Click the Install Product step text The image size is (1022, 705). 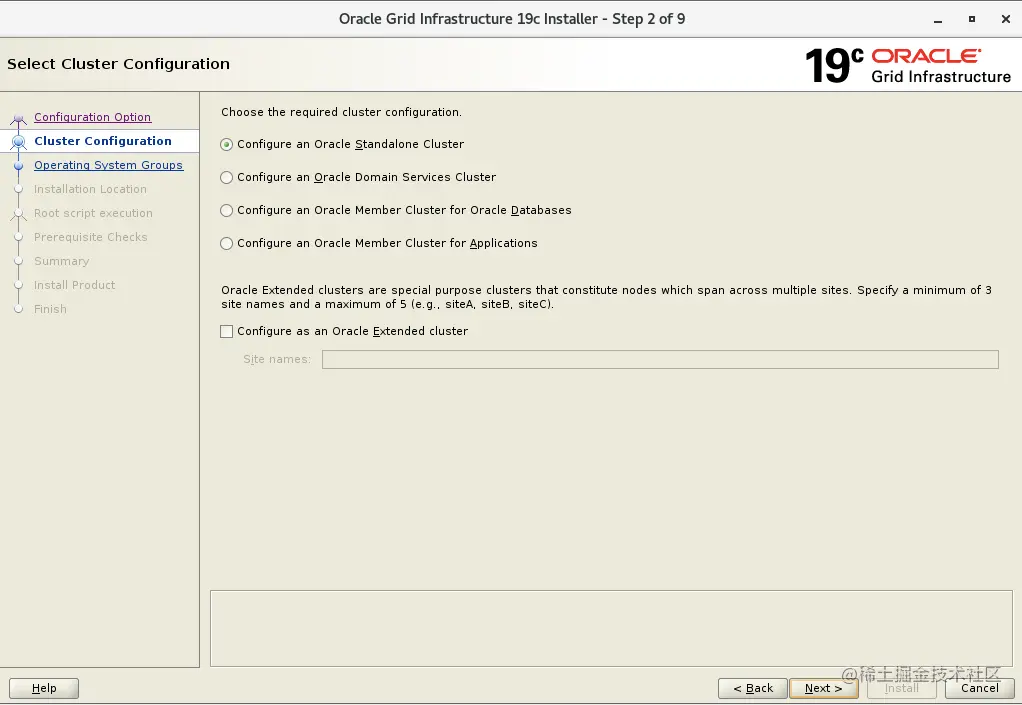pyautogui.click(x=74, y=285)
